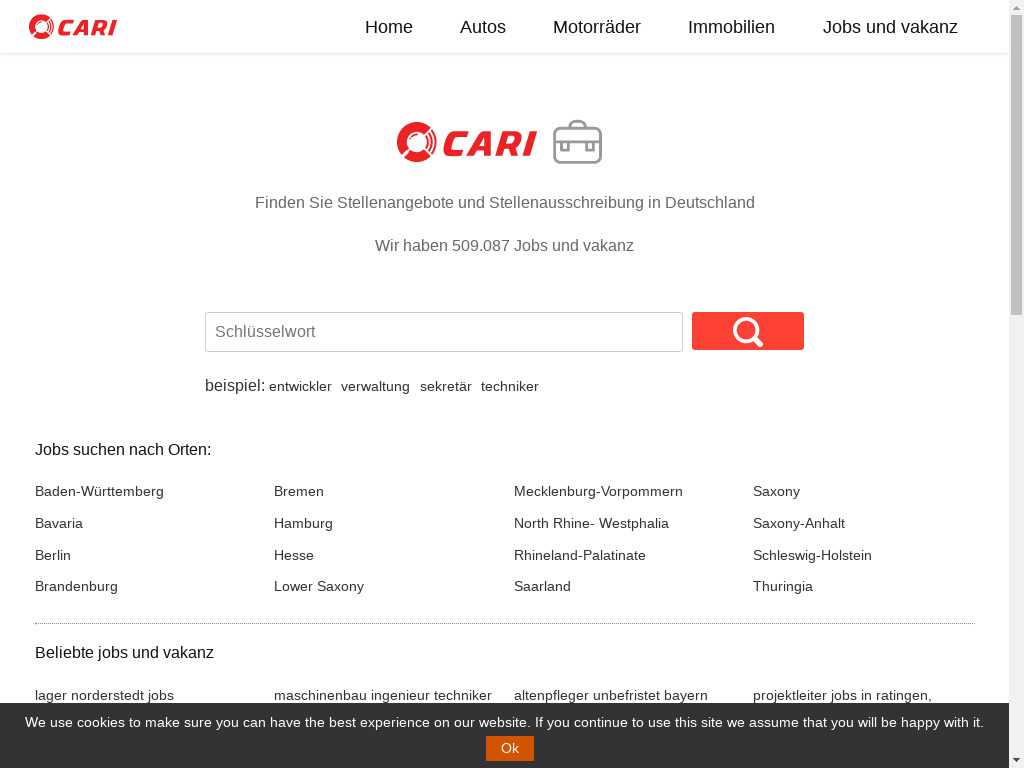The height and width of the screenshot is (768, 1024).
Task: Browse jobs in Schleswig-Holstein
Action: (812, 555)
